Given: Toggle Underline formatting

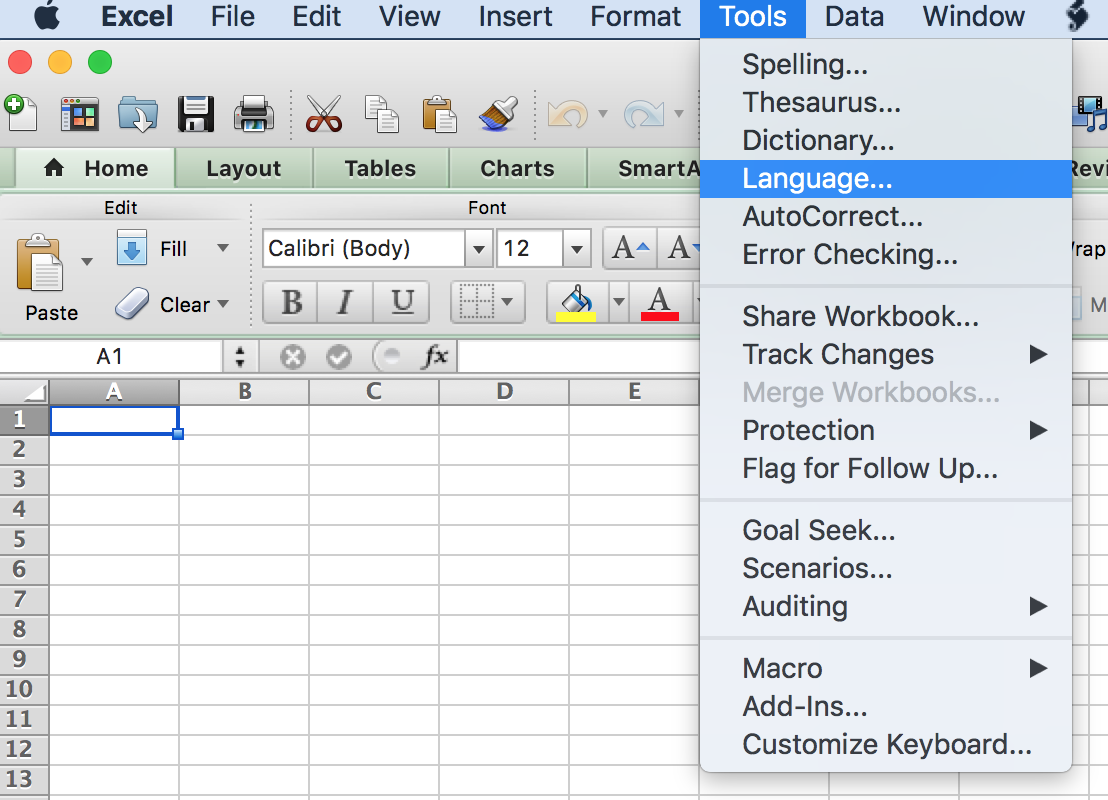Looking at the screenshot, I should point(401,302).
